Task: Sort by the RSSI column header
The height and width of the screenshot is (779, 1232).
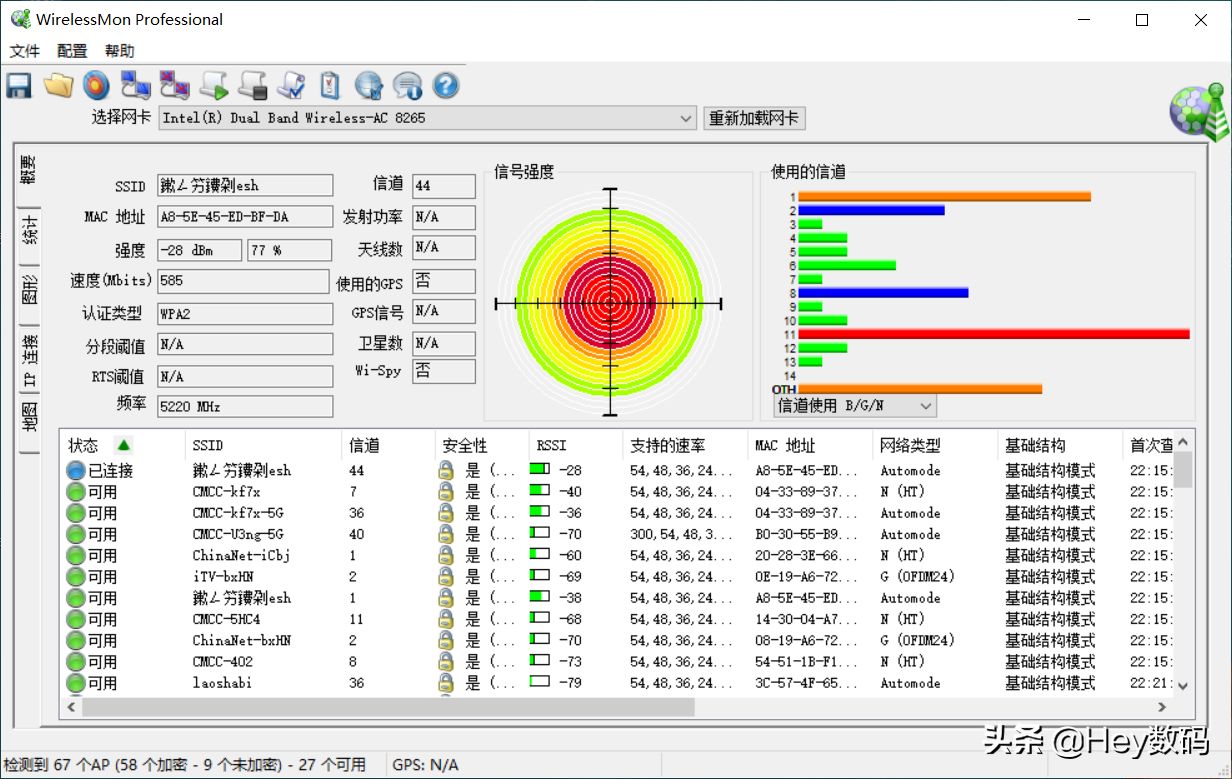Action: 575,445
